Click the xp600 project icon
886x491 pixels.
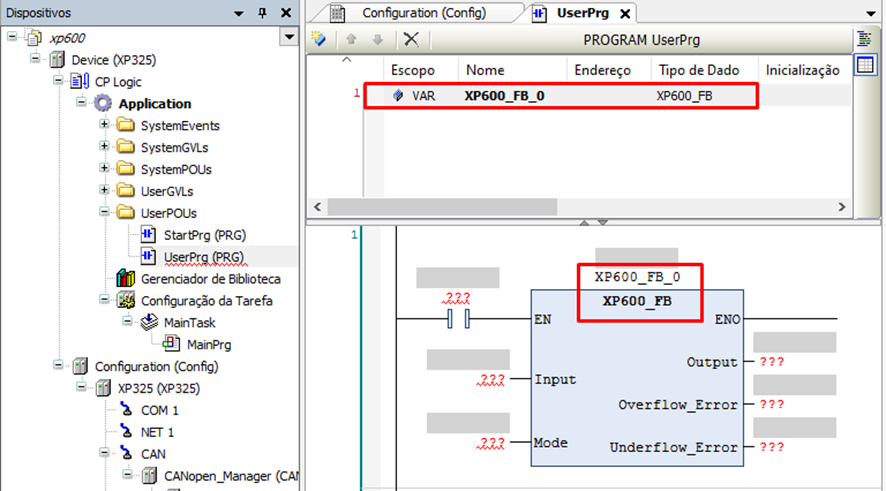click(x=34, y=38)
